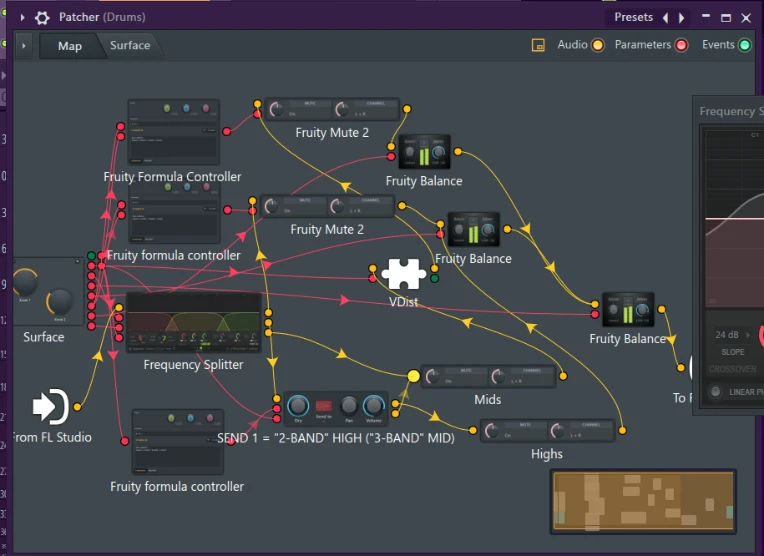Click the Dry knob on Send module

(x=298, y=406)
